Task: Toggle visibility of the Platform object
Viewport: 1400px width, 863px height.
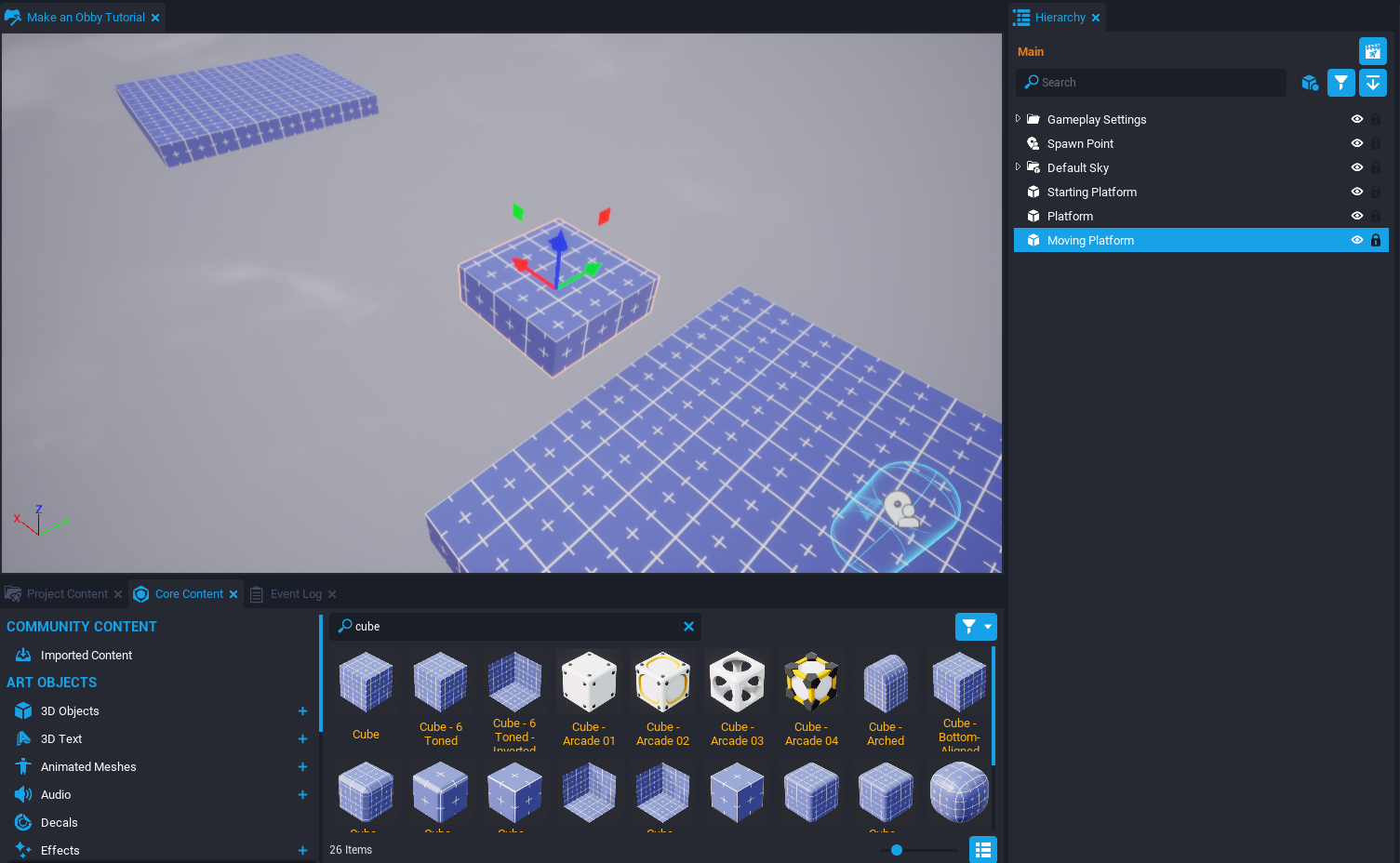Action: 1356,216
